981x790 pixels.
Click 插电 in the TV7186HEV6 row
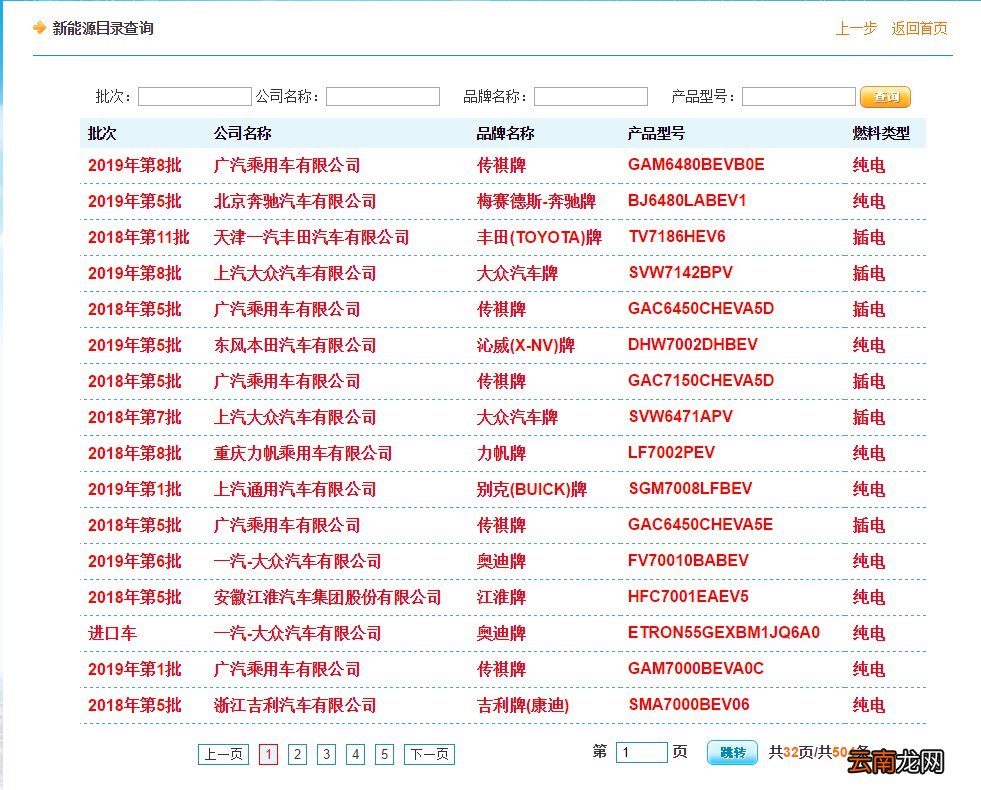(869, 238)
